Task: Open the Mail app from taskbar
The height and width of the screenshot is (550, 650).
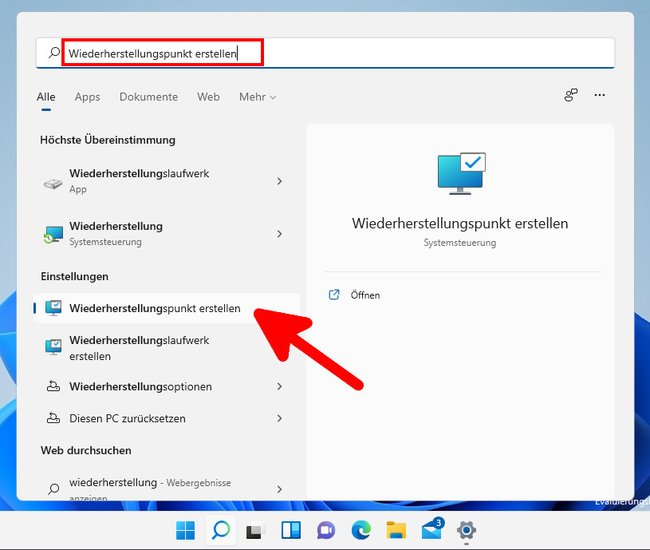Action: pyautogui.click(x=432, y=529)
